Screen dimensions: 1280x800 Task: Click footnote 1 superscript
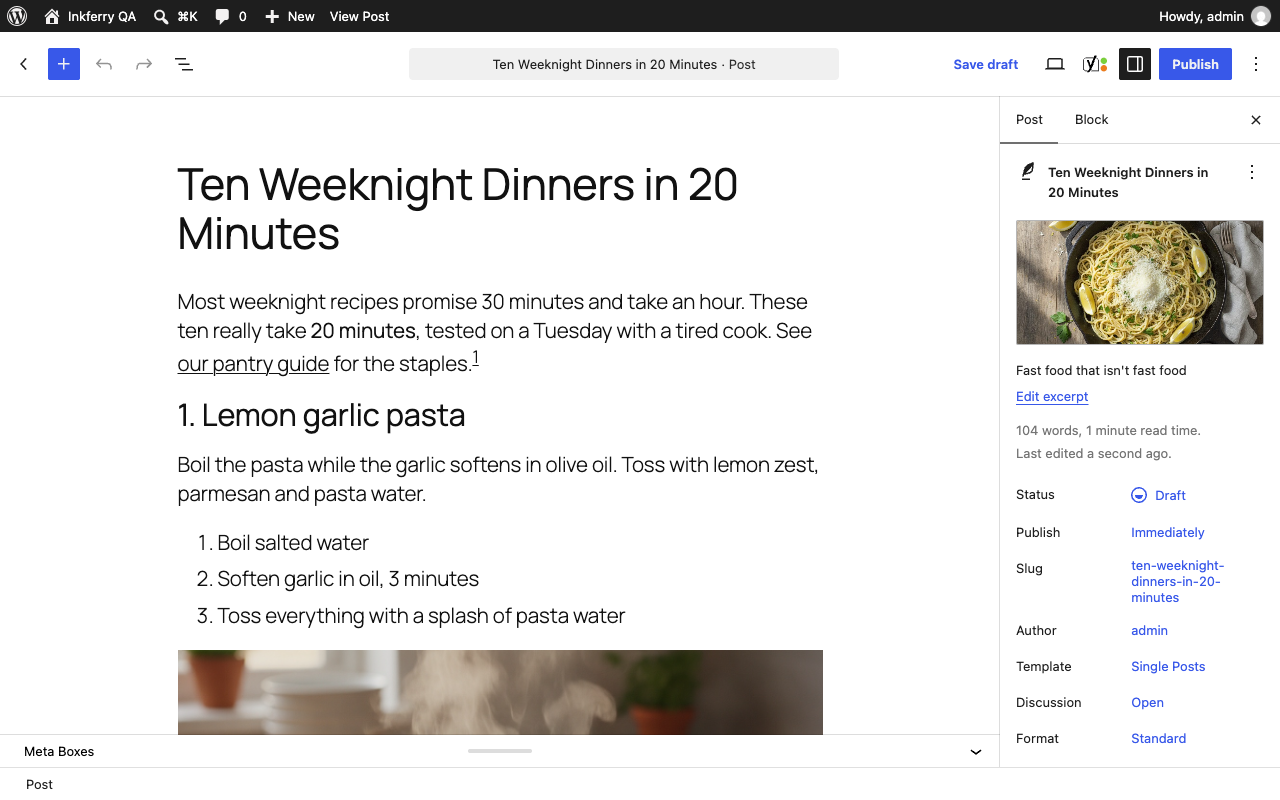pyautogui.click(x=476, y=357)
